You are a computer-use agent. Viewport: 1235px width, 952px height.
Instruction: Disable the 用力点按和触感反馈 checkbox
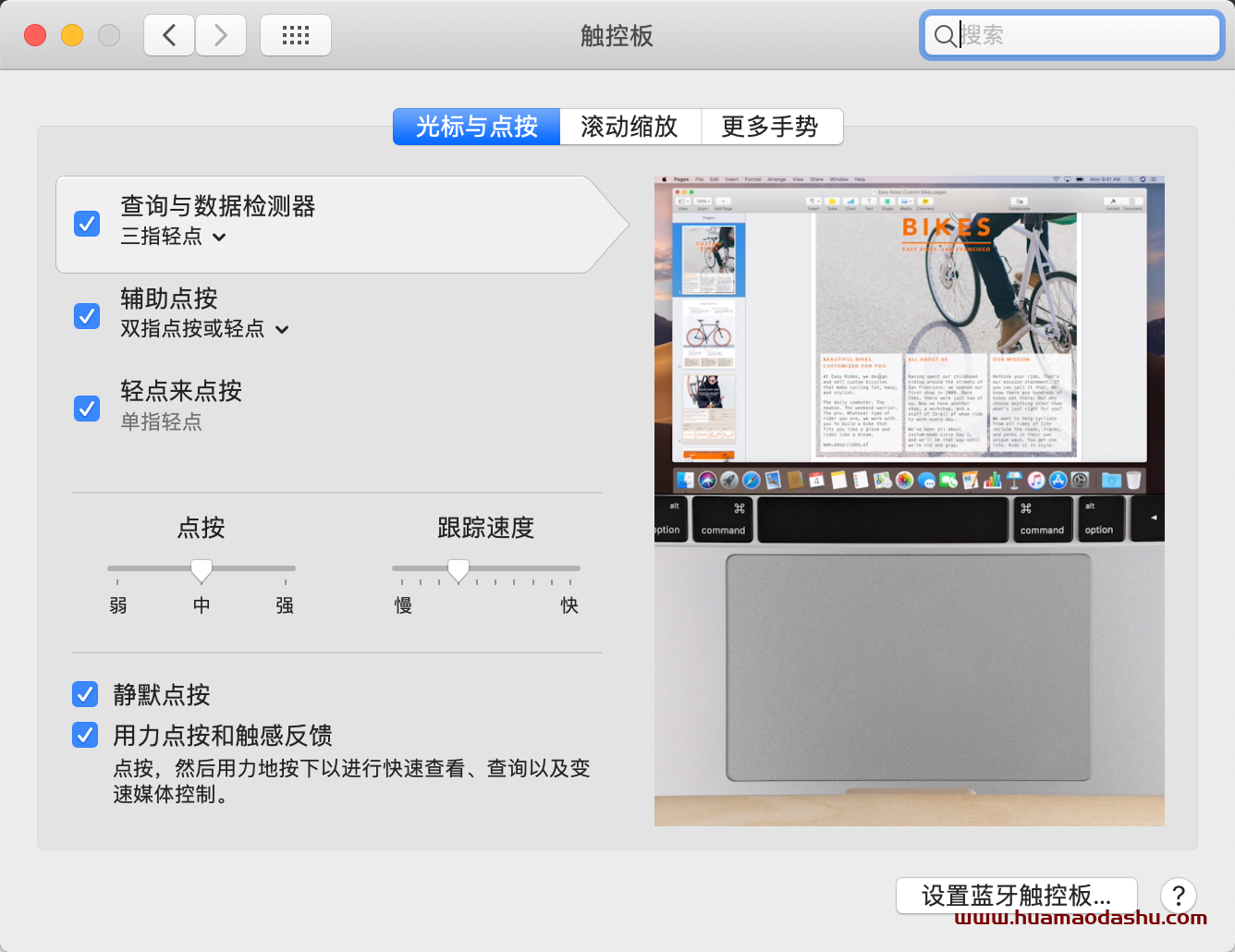pyautogui.click(x=85, y=735)
